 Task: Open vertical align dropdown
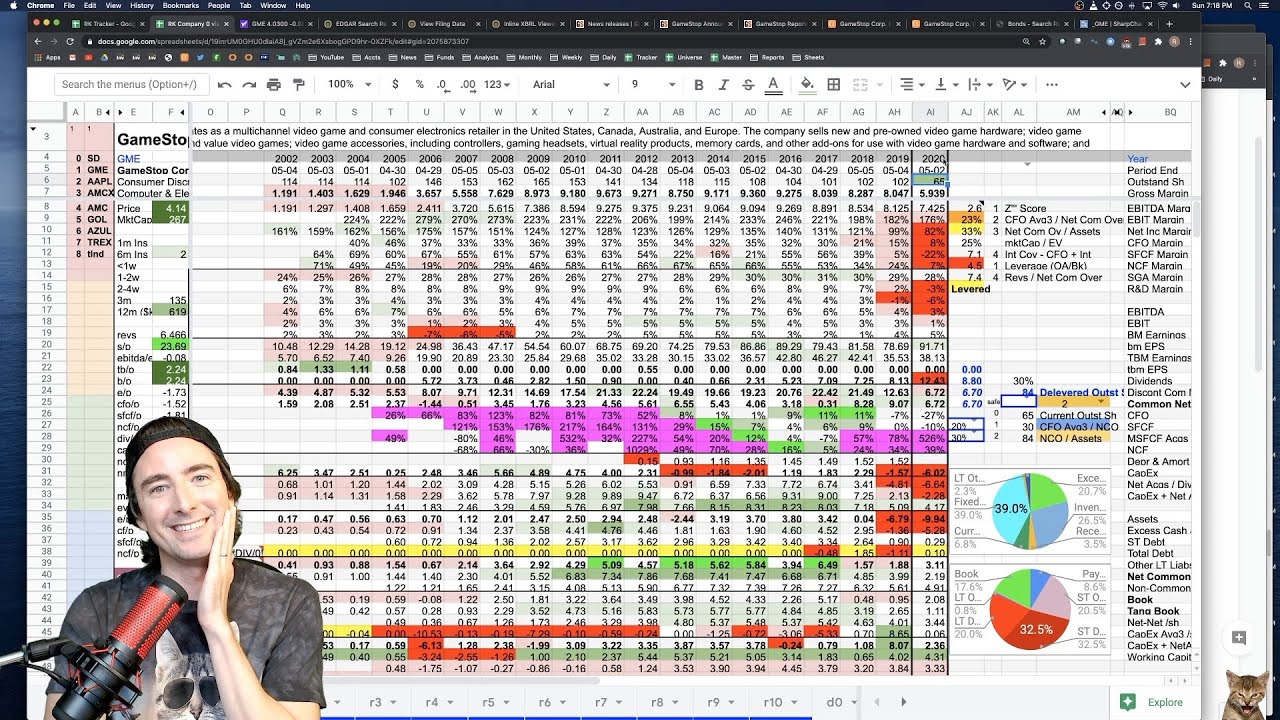pos(945,85)
